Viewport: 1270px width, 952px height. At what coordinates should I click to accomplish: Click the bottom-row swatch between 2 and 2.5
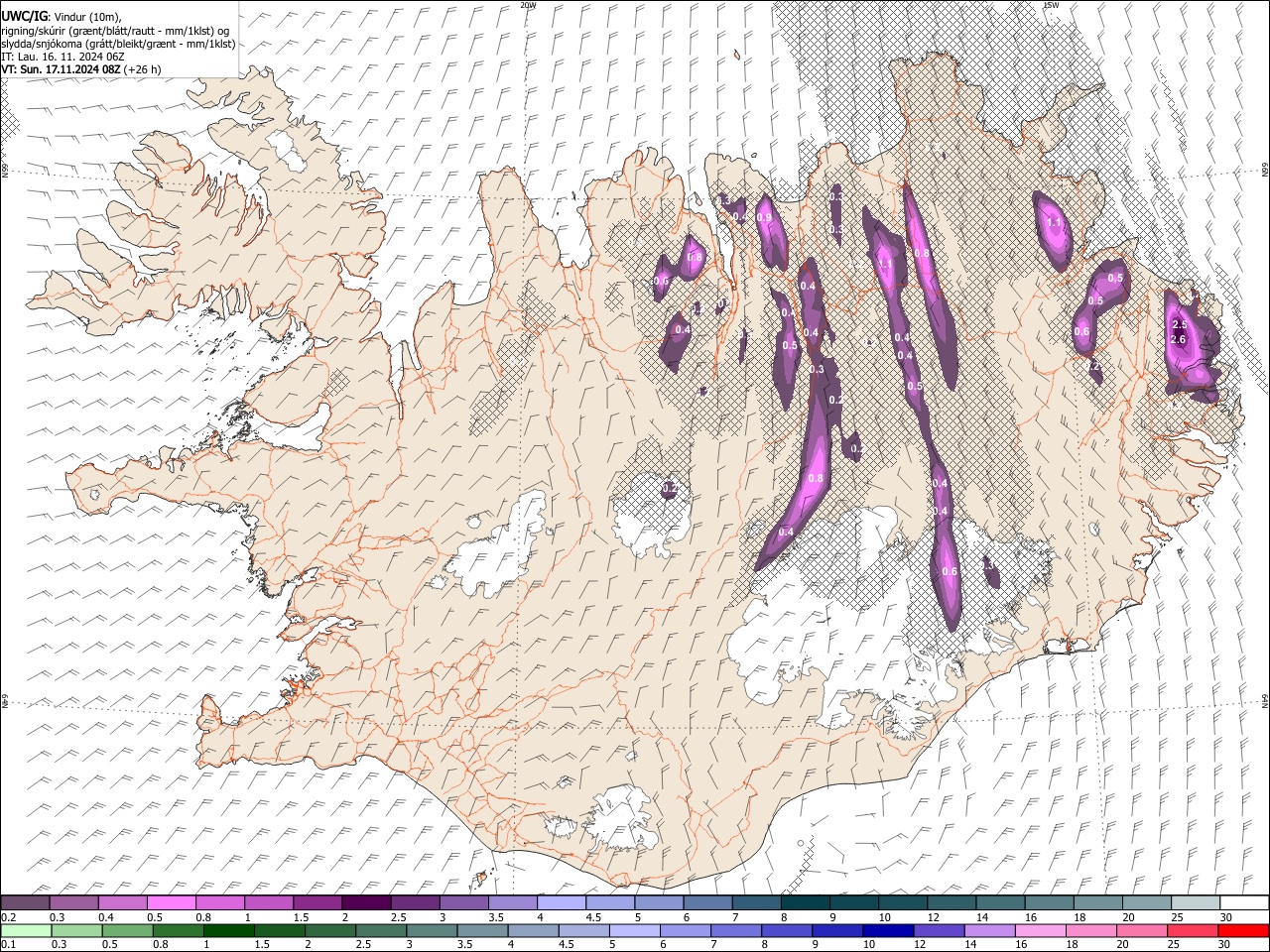(331, 930)
